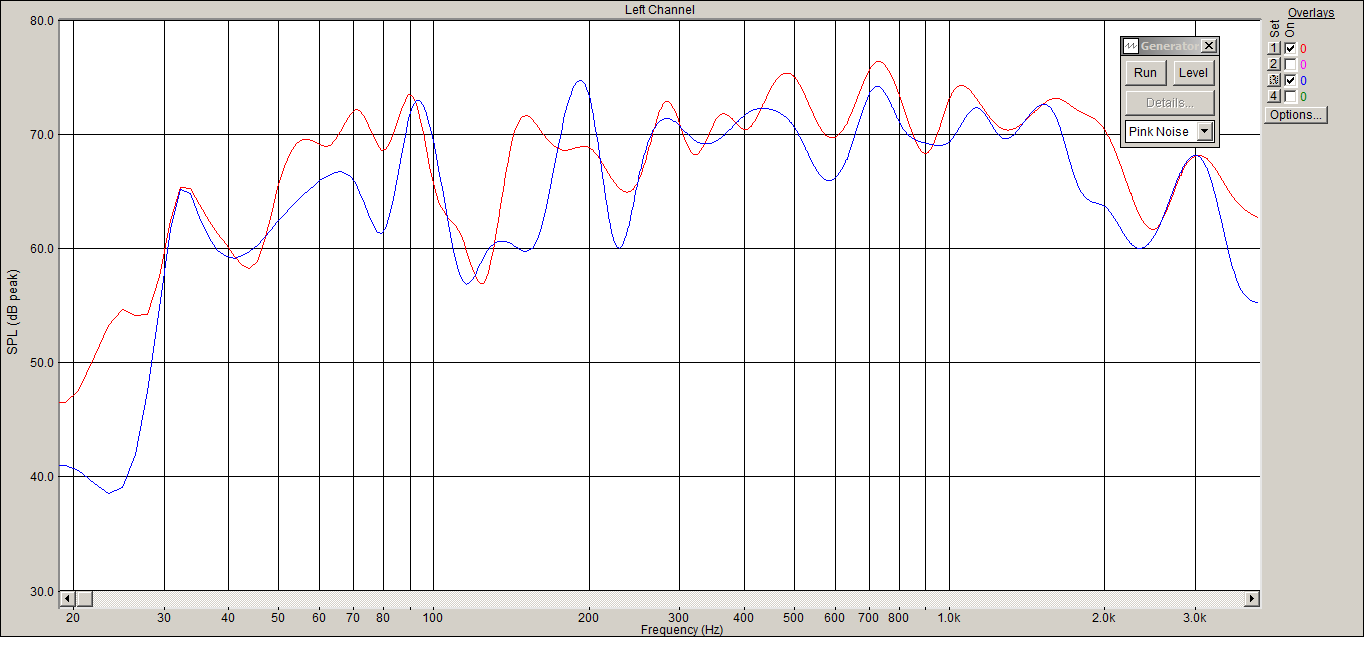Viewport: 1364px width, 652px height.
Task: Start the generator with Run
Action: click(1146, 72)
